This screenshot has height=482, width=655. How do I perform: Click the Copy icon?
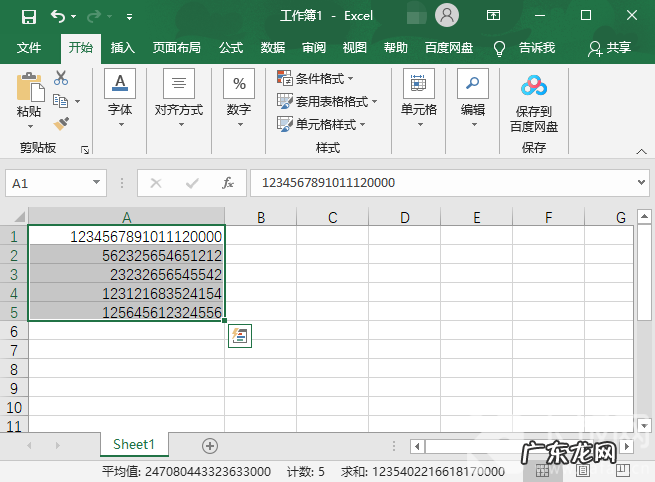tap(61, 101)
